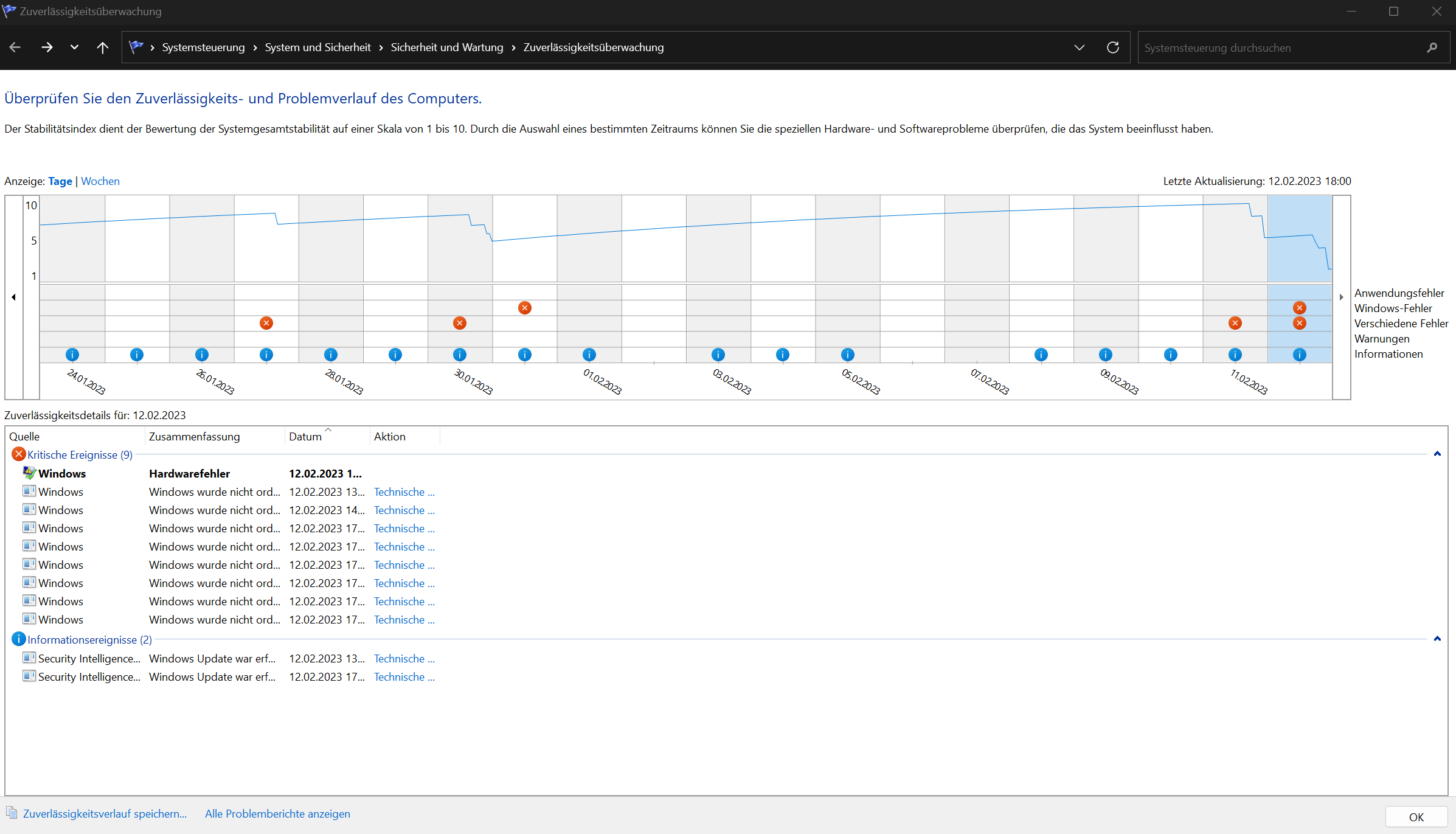Expand address bar history dropdown
Screen dimensions: 1456x834
(1079, 47)
